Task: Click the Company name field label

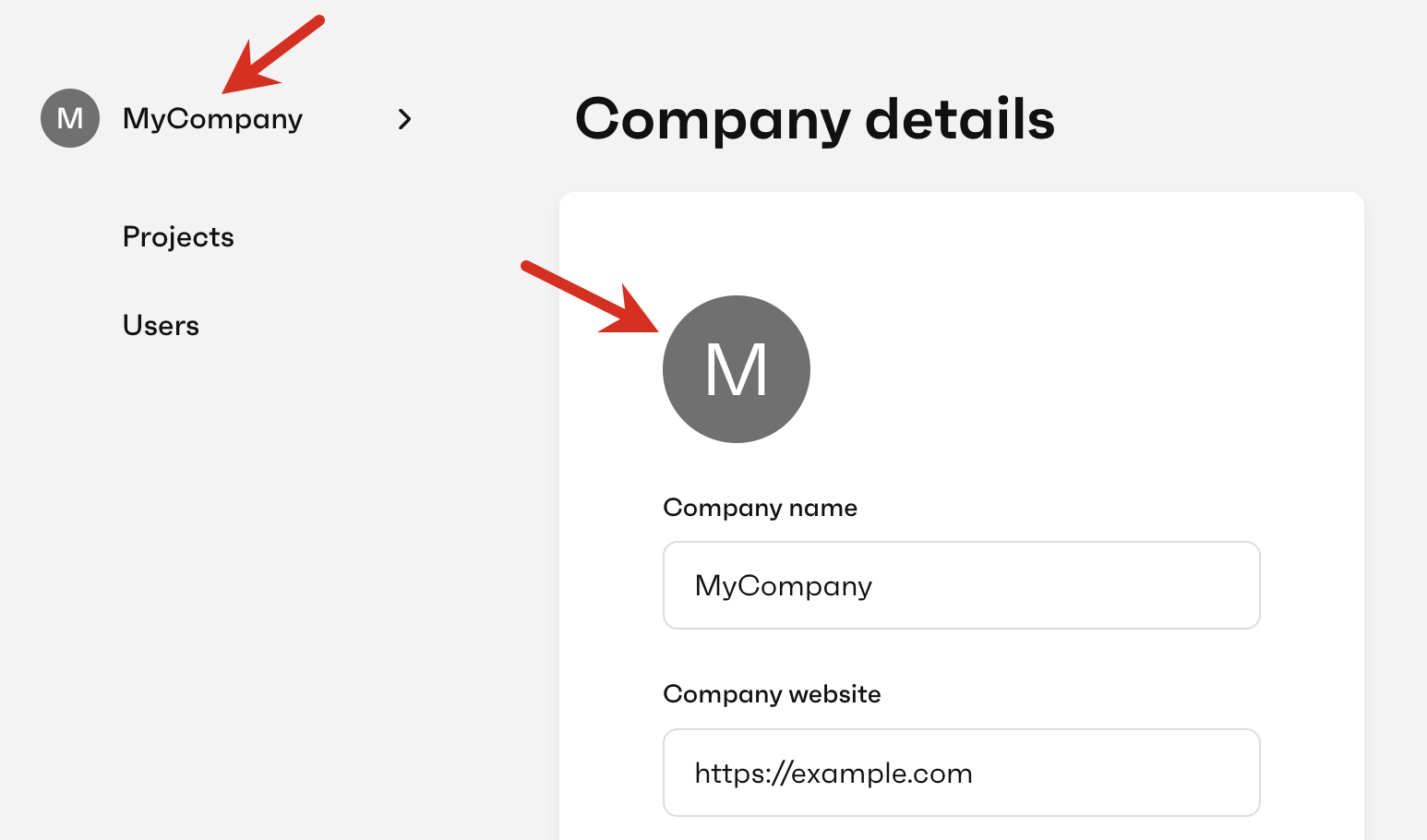Action: (x=760, y=508)
